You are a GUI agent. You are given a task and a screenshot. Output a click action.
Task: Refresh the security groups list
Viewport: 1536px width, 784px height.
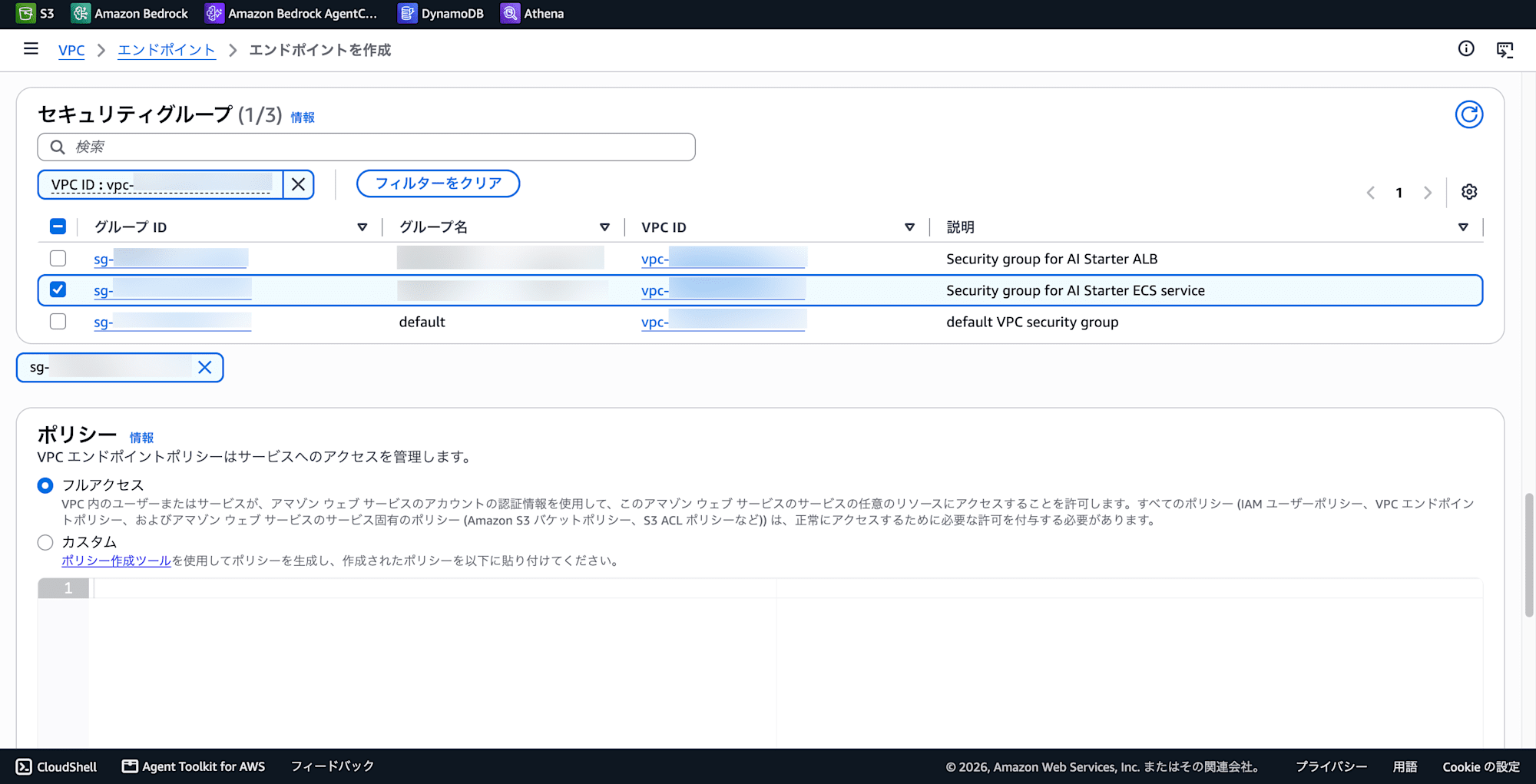(1468, 114)
